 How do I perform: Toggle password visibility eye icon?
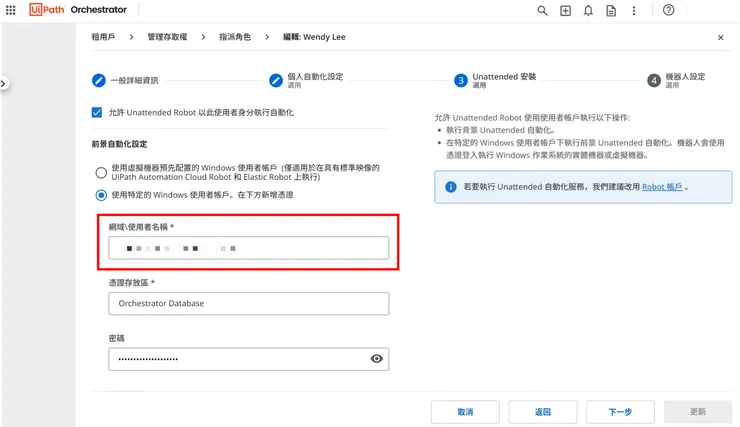click(377, 359)
